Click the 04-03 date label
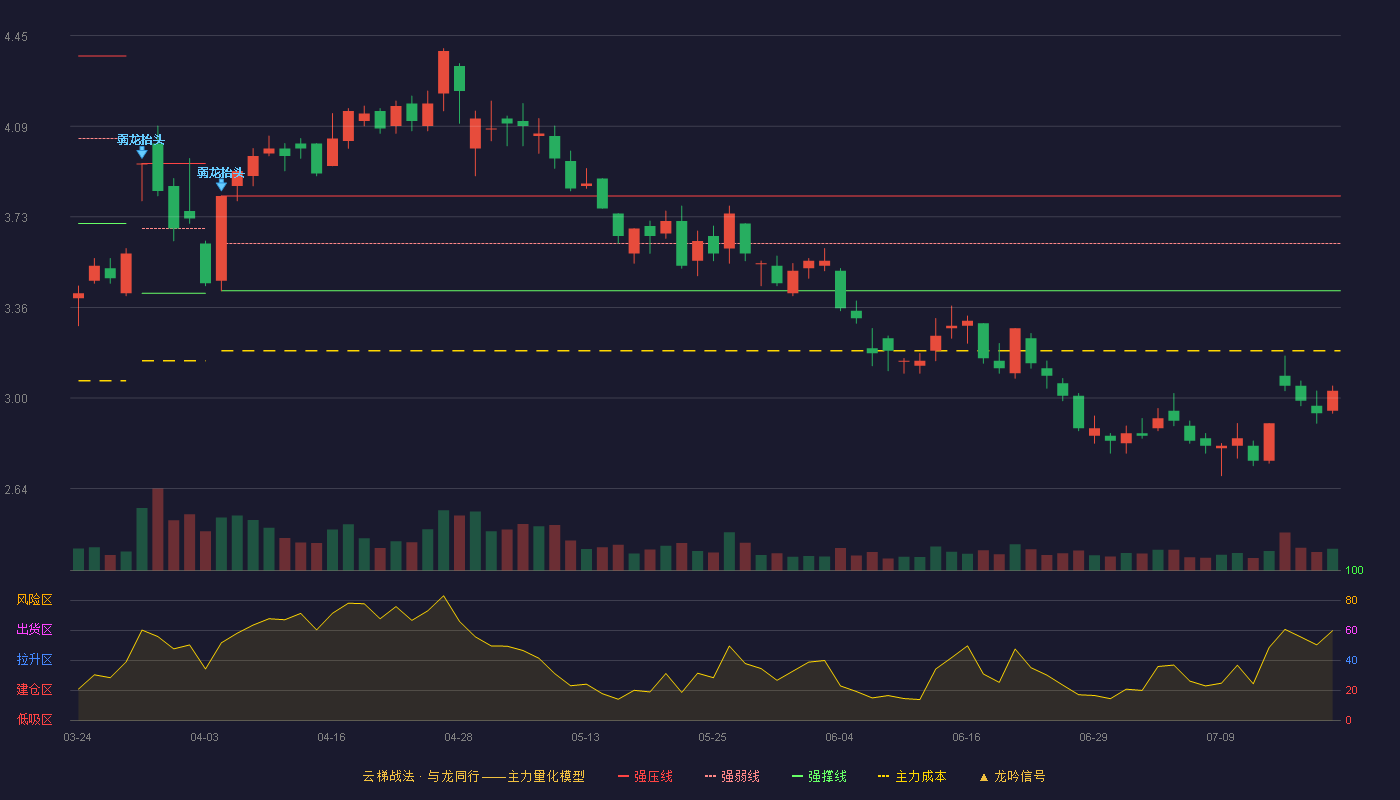Image resolution: width=1400 pixels, height=800 pixels. 204,737
